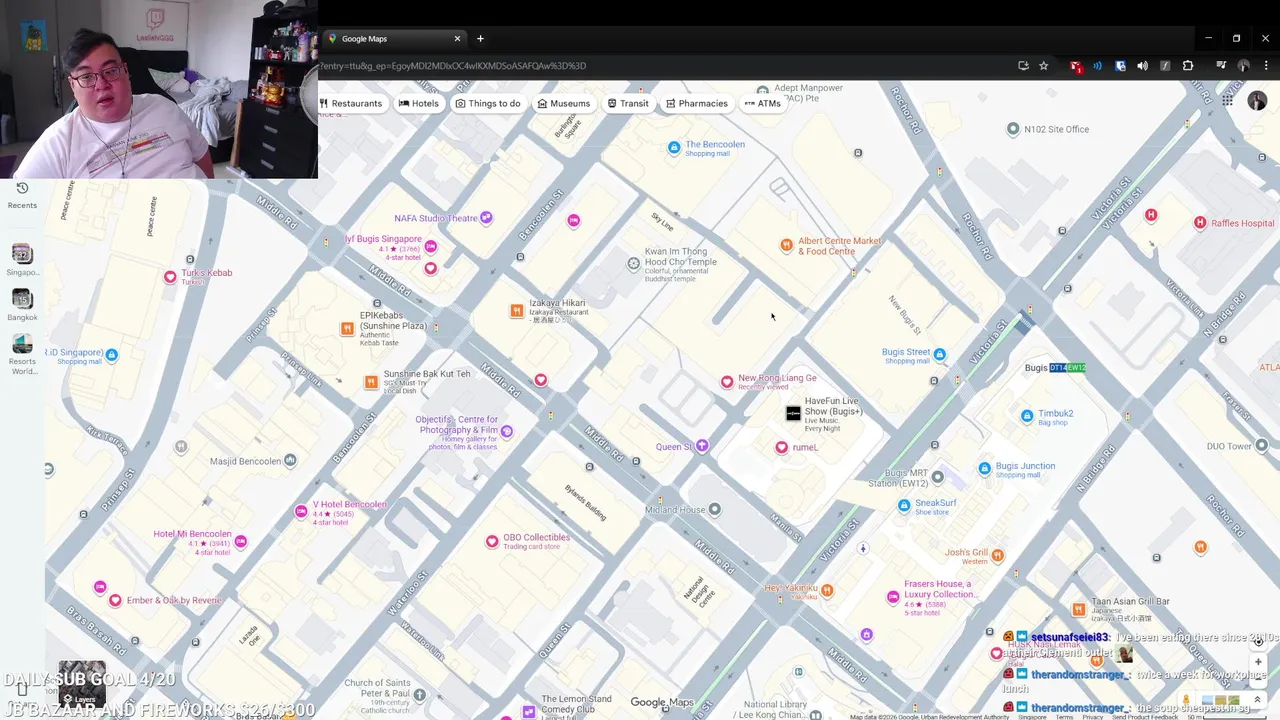
Task: Click the Raffles Hospital marker
Action: [x=1200, y=223]
